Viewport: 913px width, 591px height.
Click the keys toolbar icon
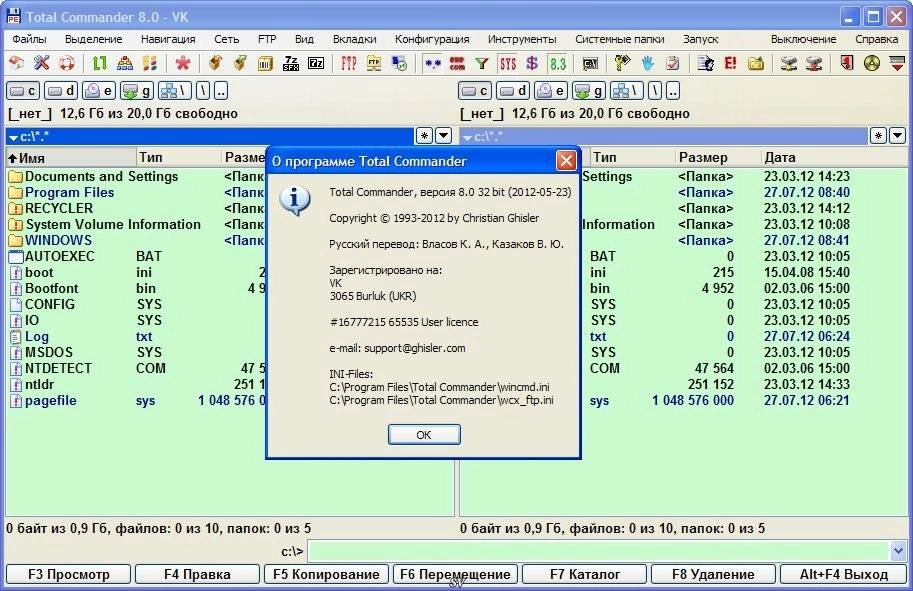(622, 63)
